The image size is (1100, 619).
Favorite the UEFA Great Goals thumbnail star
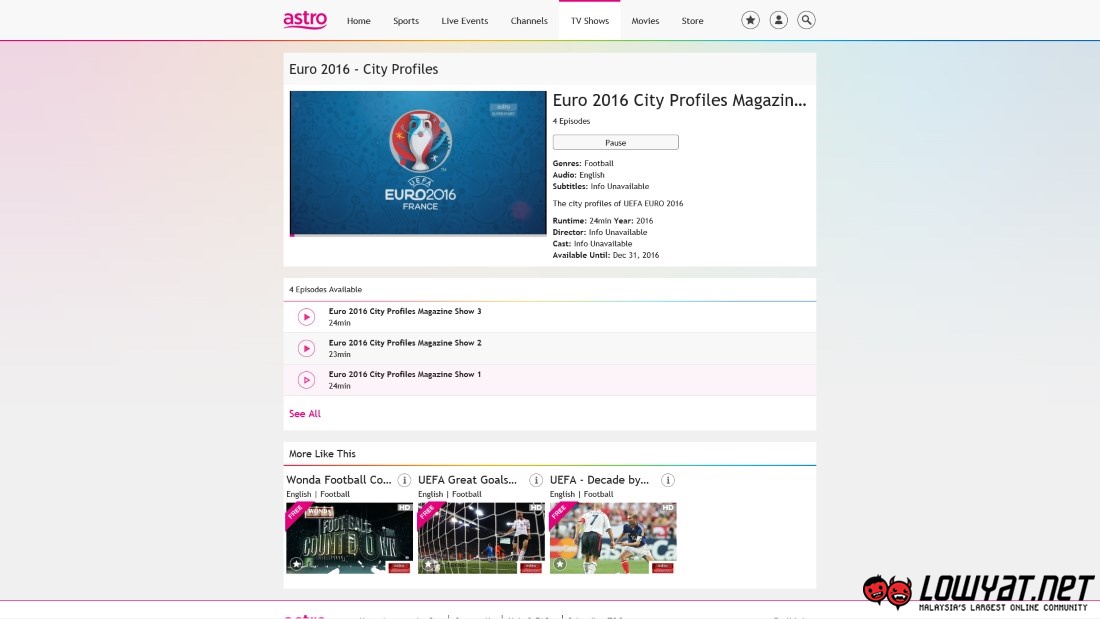(x=428, y=564)
